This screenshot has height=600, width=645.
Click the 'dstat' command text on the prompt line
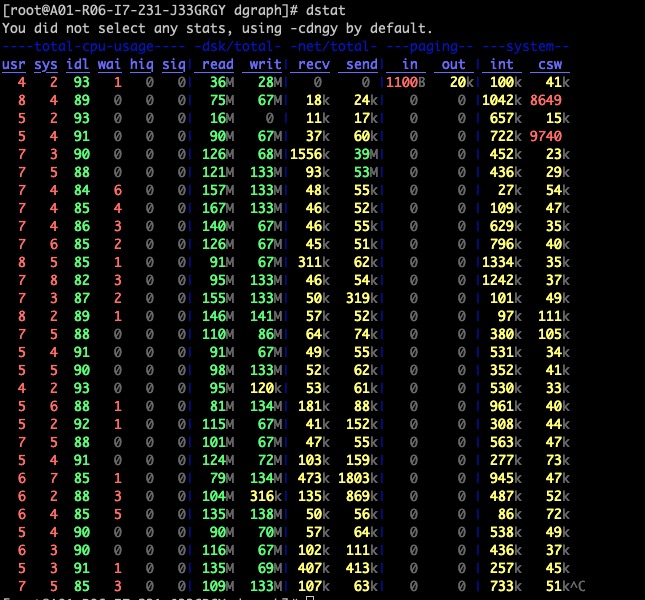[x=325, y=10]
